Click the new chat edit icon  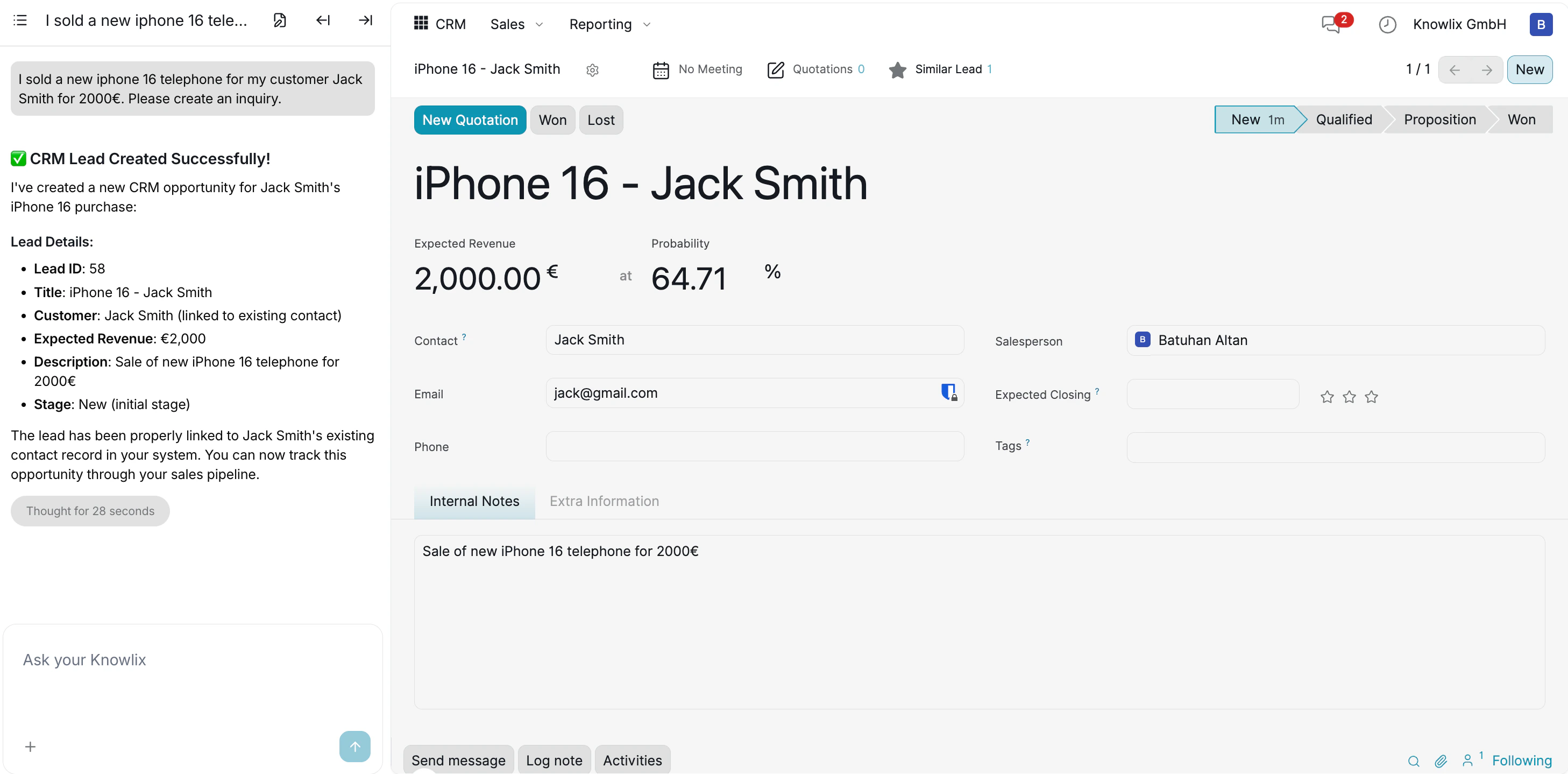[279, 20]
